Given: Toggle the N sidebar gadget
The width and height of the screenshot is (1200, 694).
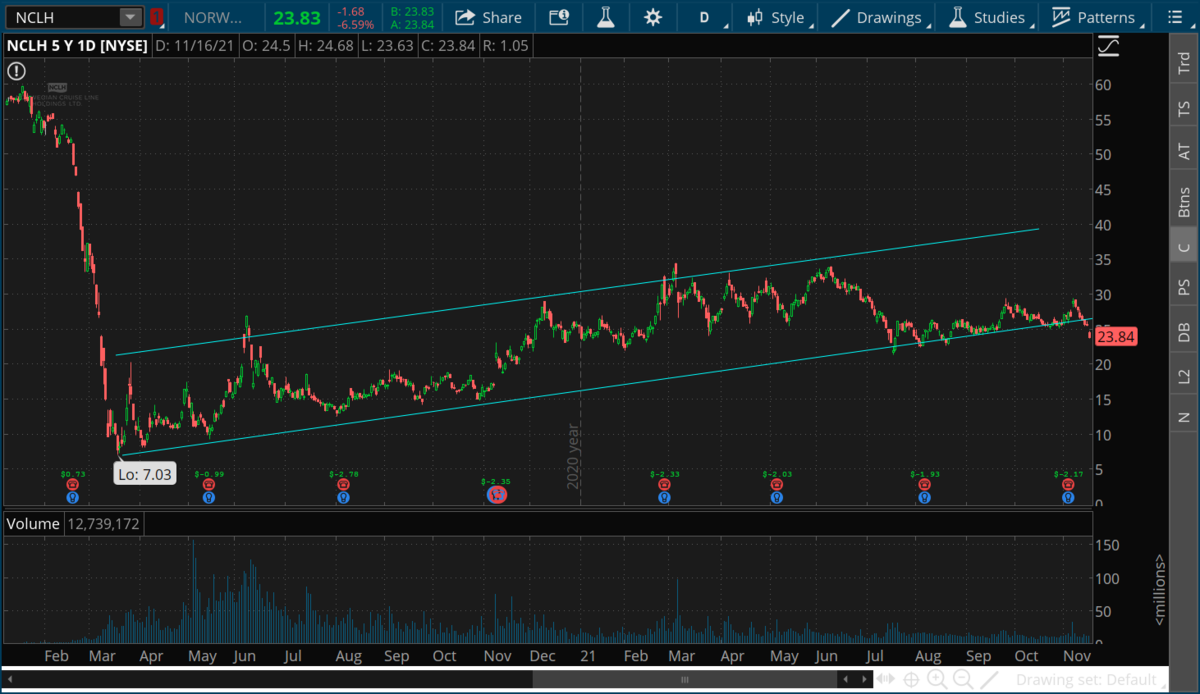Looking at the screenshot, I should pyautogui.click(x=1184, y=417).
